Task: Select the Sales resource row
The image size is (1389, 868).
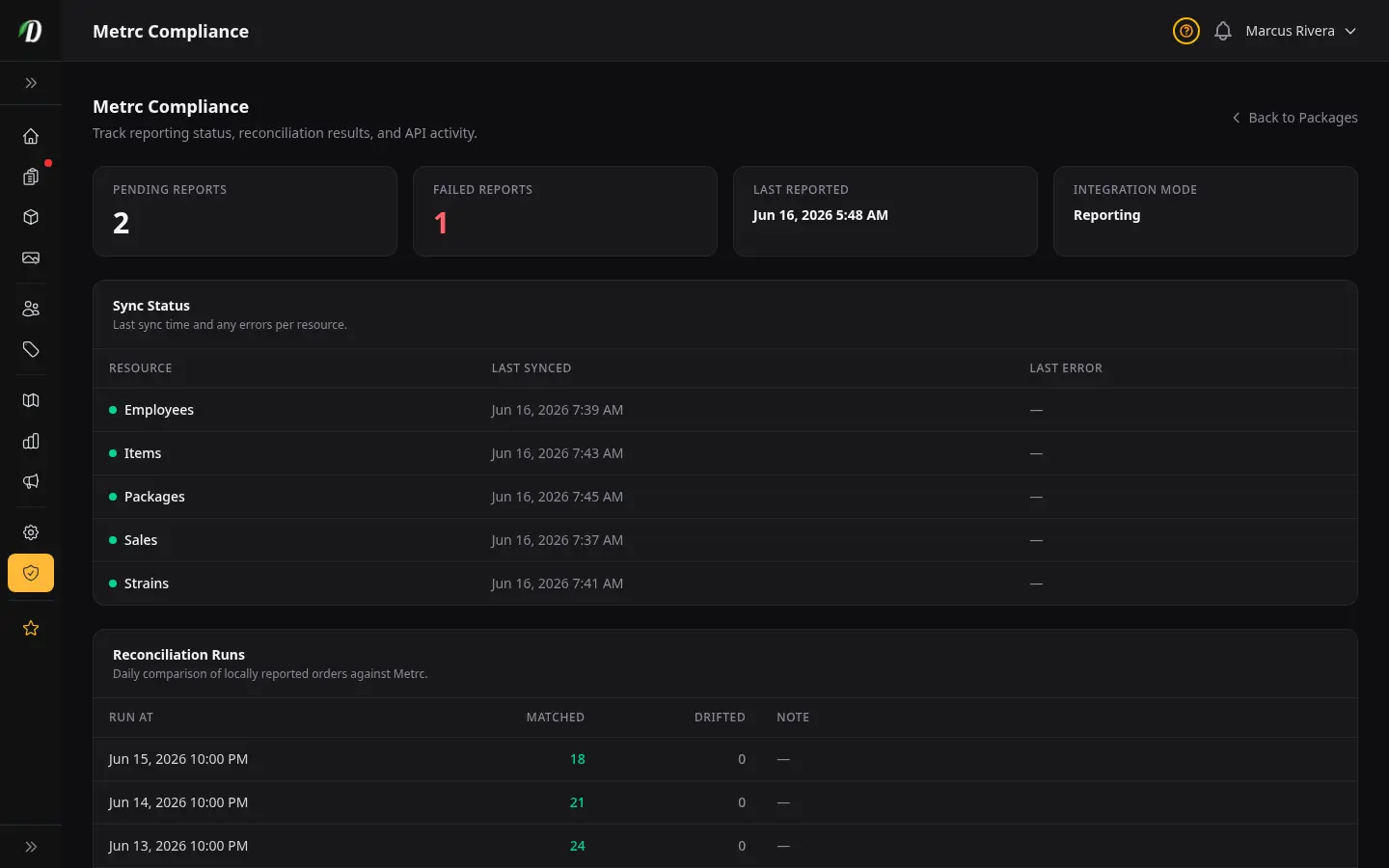Action: (x=725, y=540)
